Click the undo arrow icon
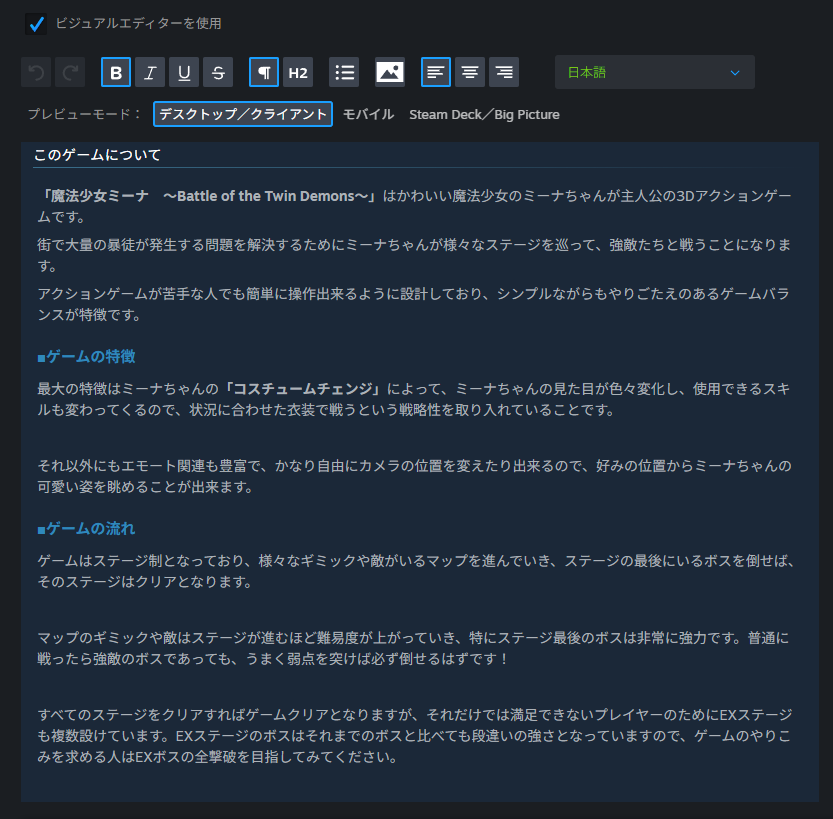The width and height of the screenshot is (833, 819). click(36, 72)
